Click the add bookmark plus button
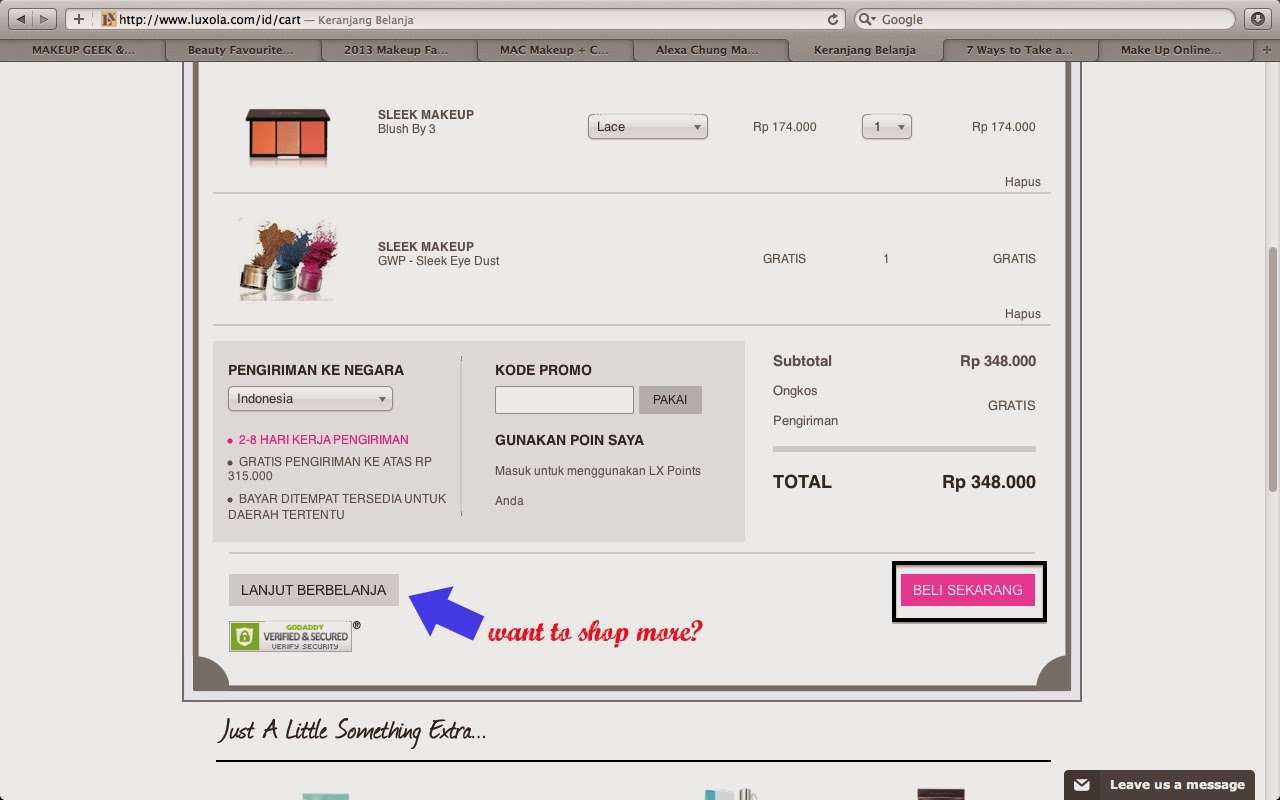 tap(79, 19)
